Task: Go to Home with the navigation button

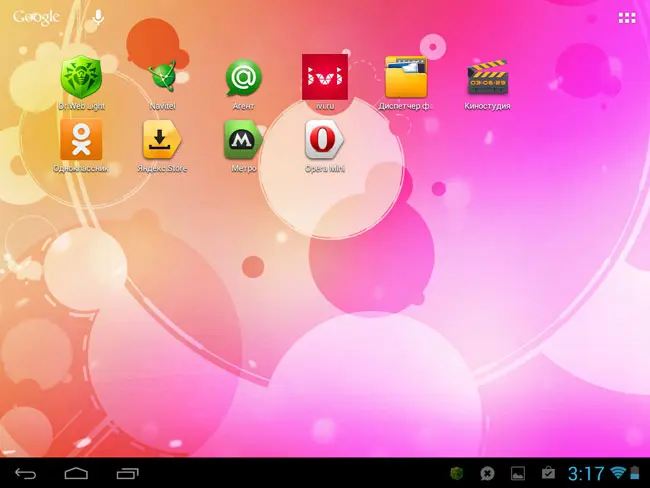Action: (x=76, y=473)
